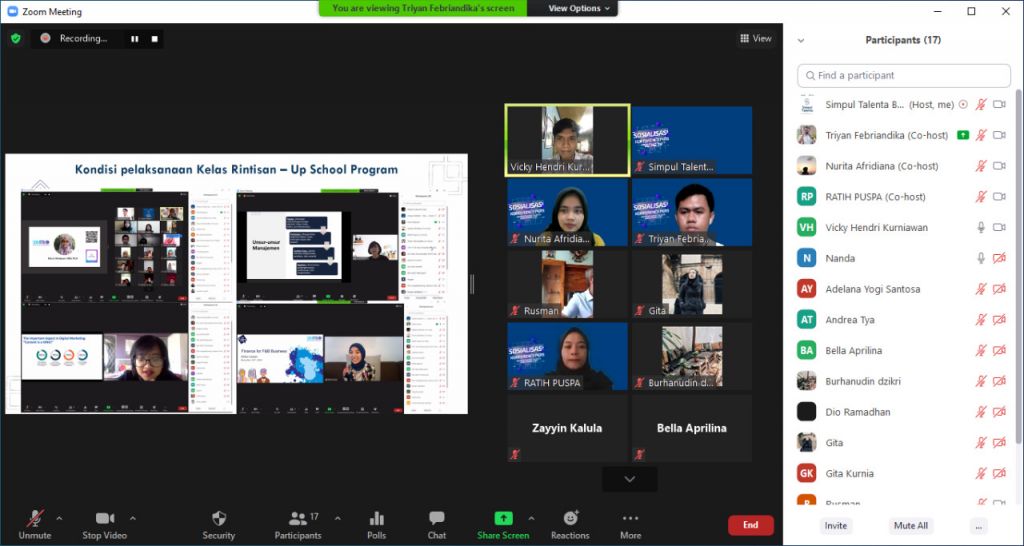Image resolution: width=1024 pixels, height=546 pixels.
Task: Click Bella Aprilina's muted mic icon in list
Action: [x=981, y=350]
